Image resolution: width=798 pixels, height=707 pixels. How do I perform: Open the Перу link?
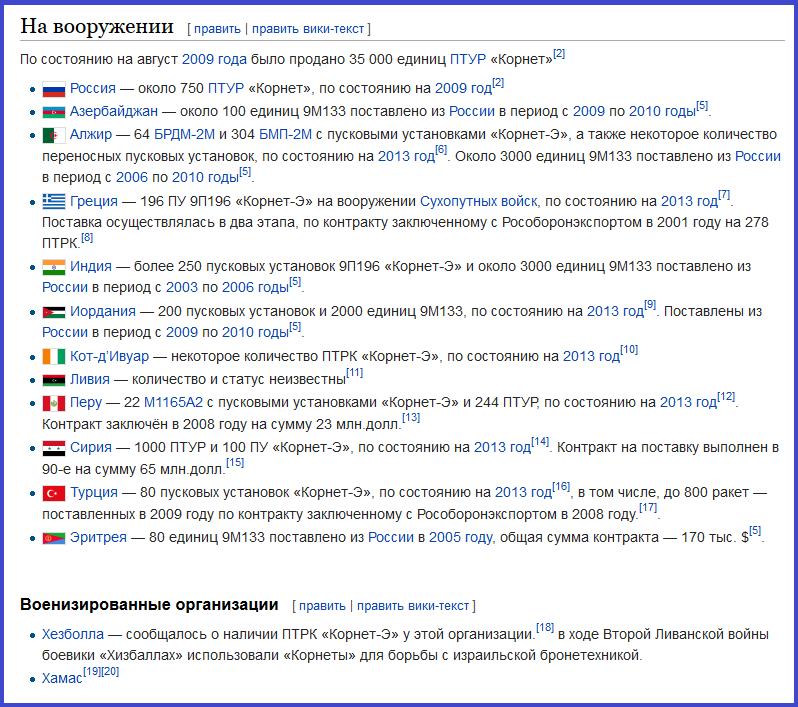point(86,402)
